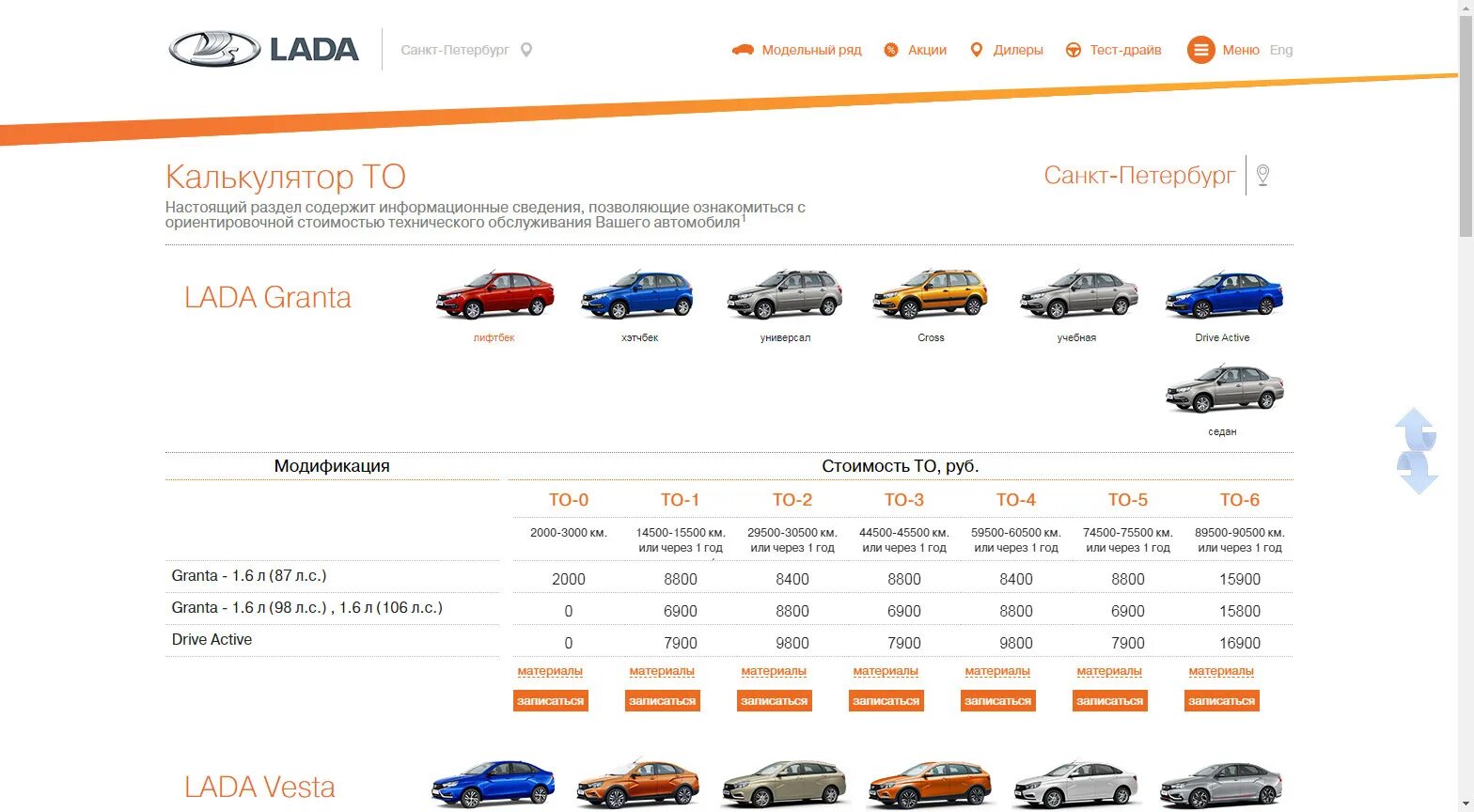1474x812 pixels.
Task: Click записаться button for ТО-5
Action: (1110, 701)
